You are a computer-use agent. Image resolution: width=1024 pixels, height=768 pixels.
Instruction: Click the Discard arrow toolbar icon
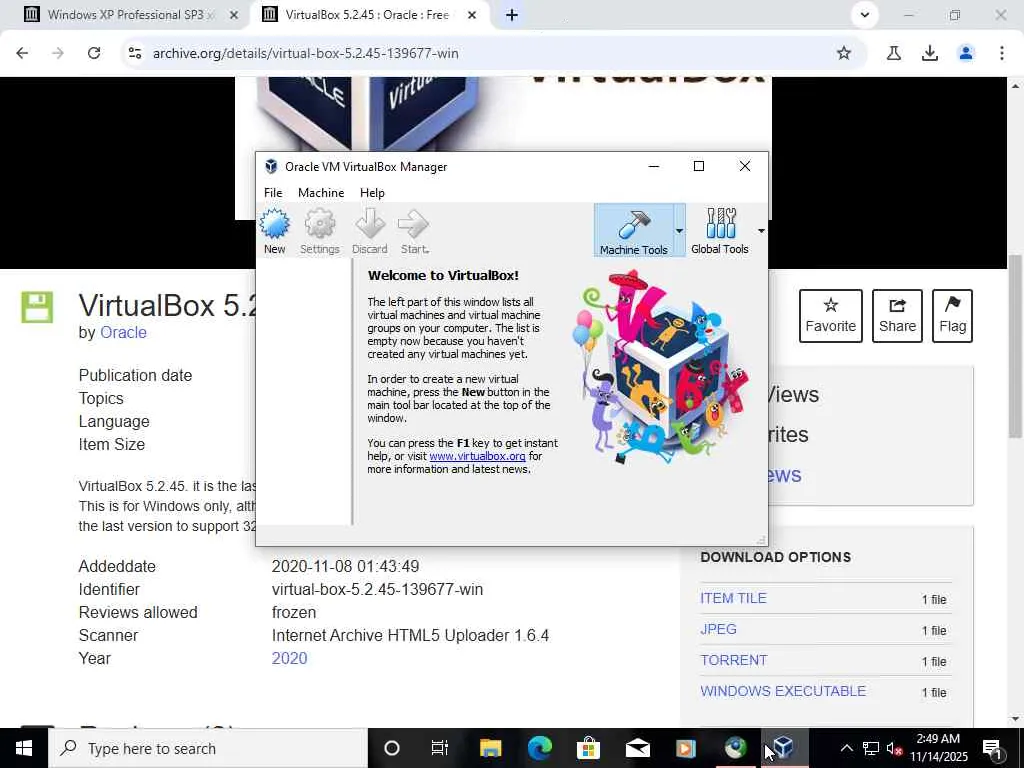(x=370, y=231)
